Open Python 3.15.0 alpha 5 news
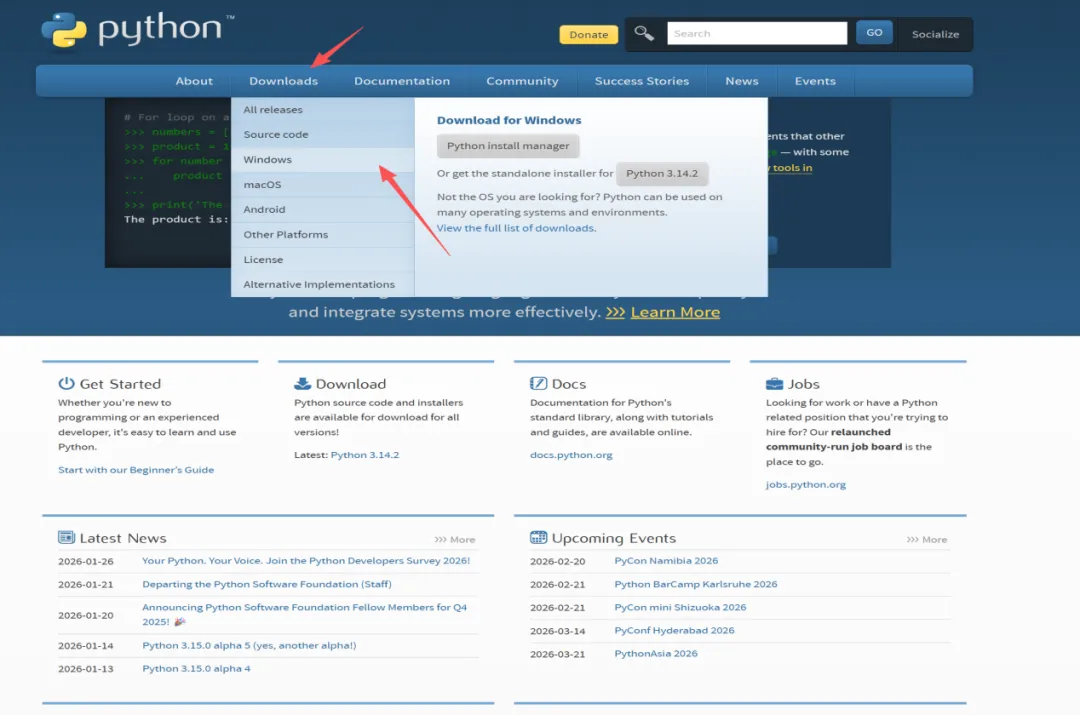The height and width of the screenshot is (715, 1080). 249,645
